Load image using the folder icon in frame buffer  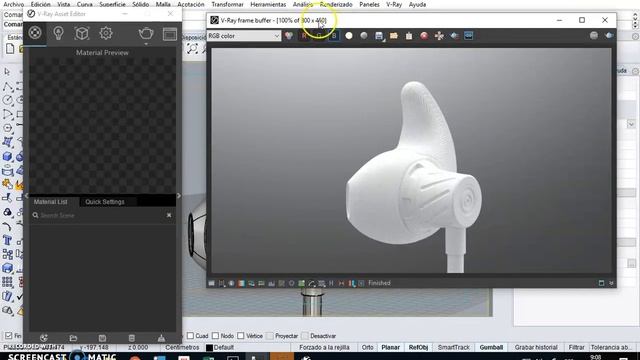pyautogui.click(x=394, y=36)
